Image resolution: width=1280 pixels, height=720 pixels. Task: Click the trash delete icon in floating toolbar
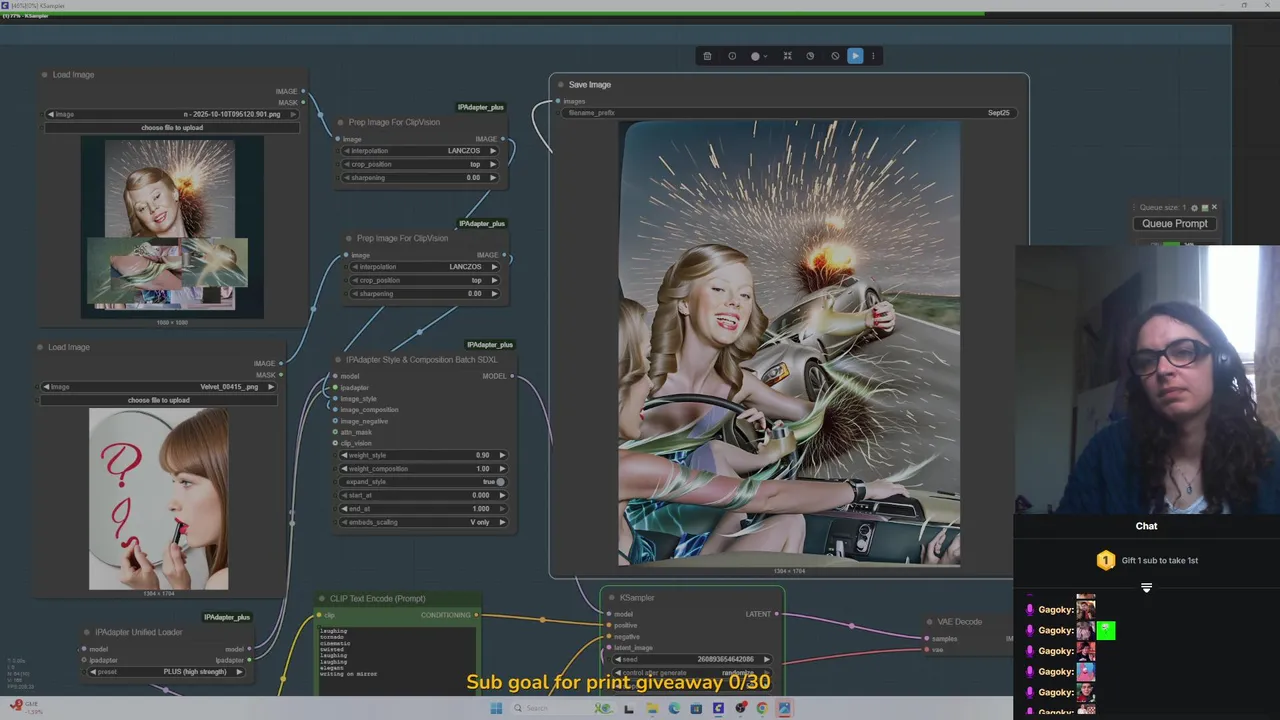[707, 56]
